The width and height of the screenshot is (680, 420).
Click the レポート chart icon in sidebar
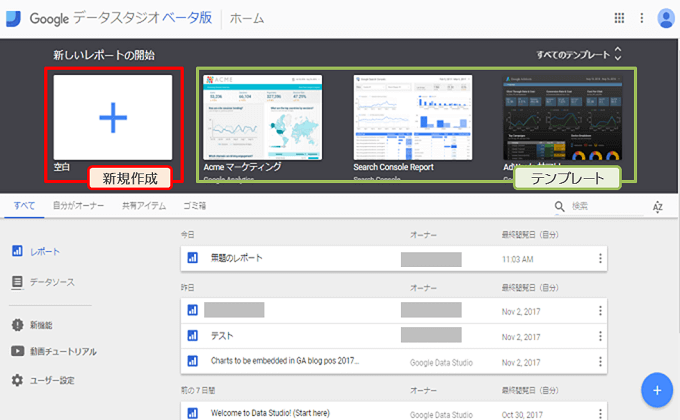17,251
